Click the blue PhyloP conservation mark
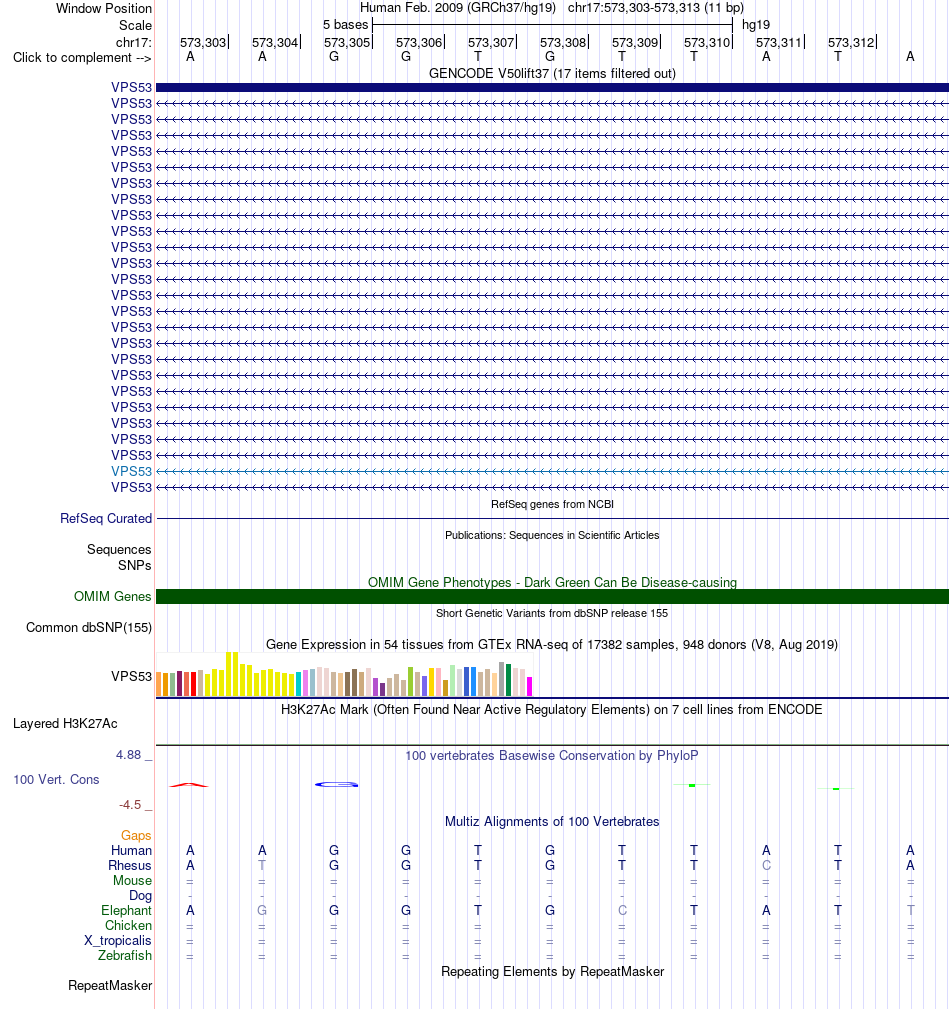Screen dimensions: 950x1009 point(337,784)
